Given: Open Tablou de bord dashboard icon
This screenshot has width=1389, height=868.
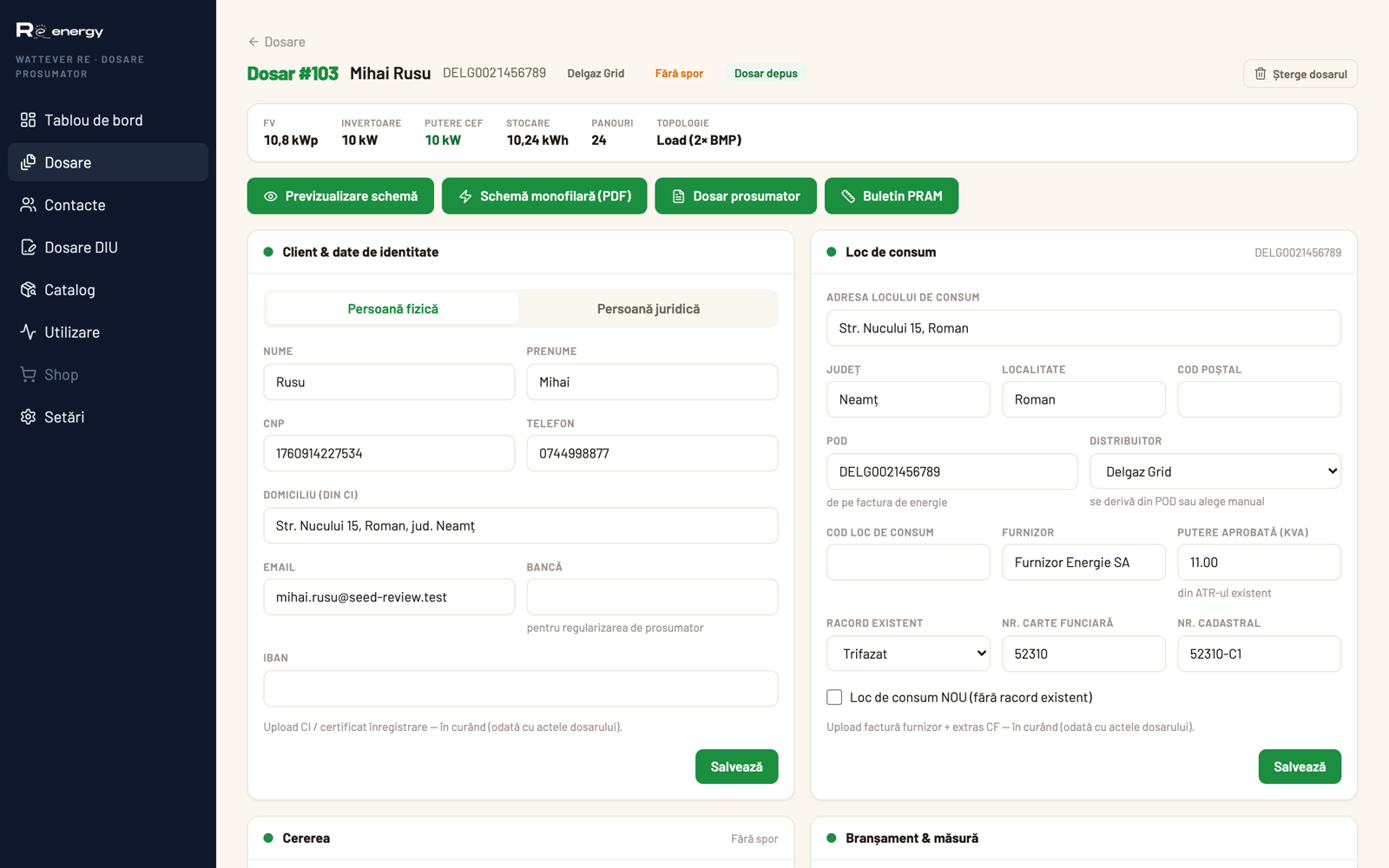Looking at the screenshot, I should coord(28,120).
